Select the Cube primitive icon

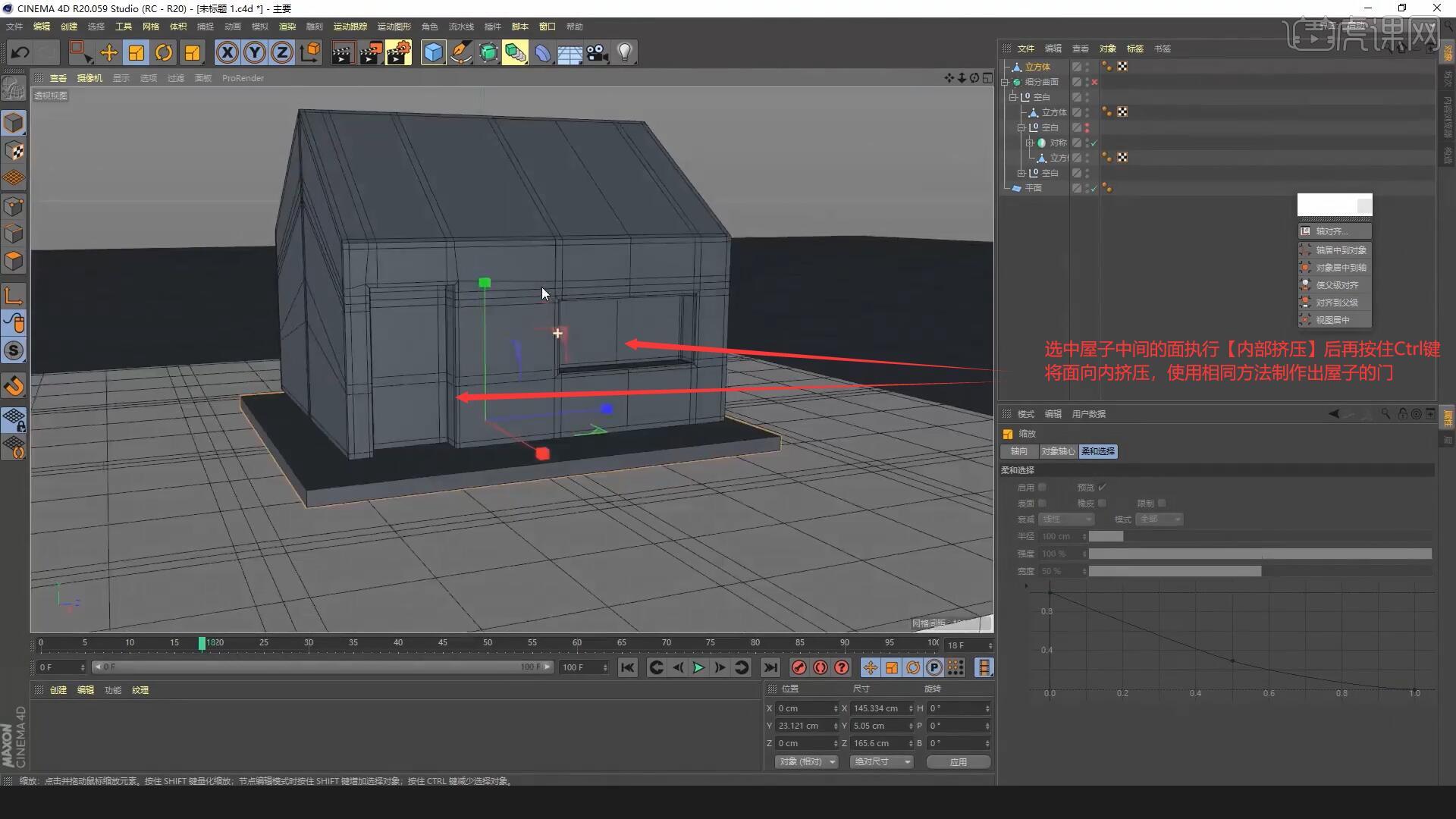[433, 52]
